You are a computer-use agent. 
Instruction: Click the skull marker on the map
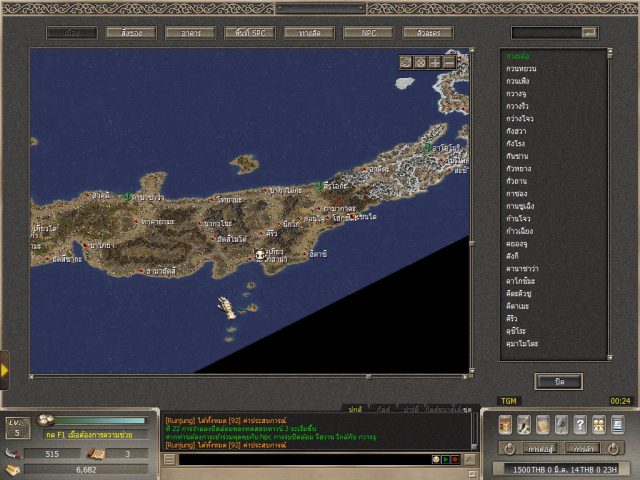(x=260, y=256)
